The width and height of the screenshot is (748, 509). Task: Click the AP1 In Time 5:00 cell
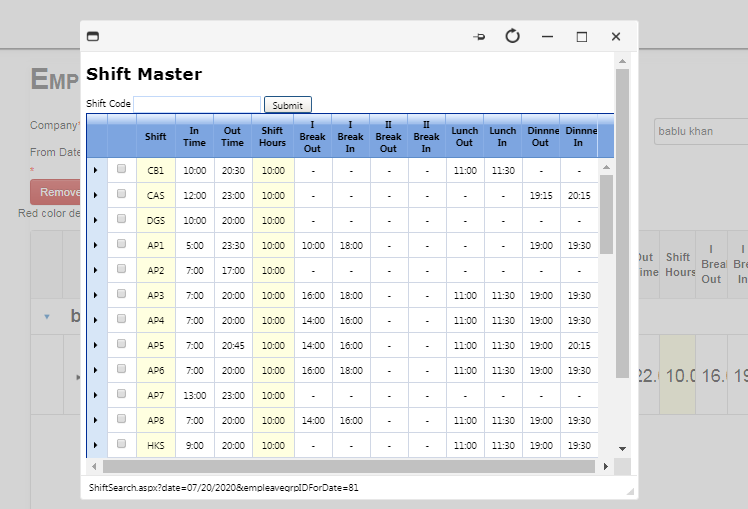(195, 246)
